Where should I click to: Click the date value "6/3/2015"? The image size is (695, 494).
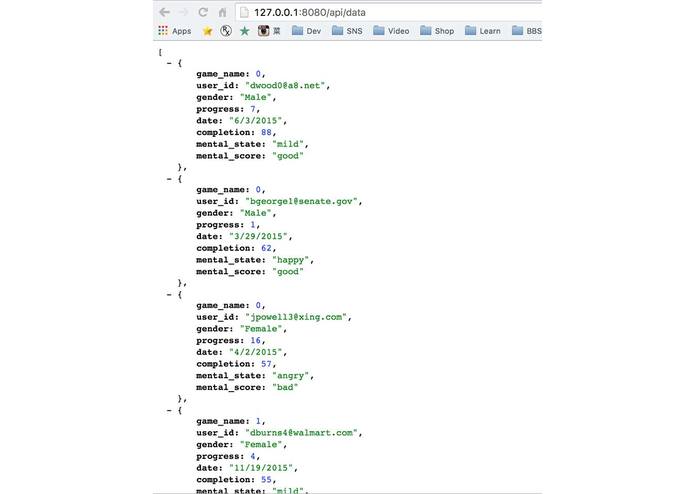click(x=256, y=121)
